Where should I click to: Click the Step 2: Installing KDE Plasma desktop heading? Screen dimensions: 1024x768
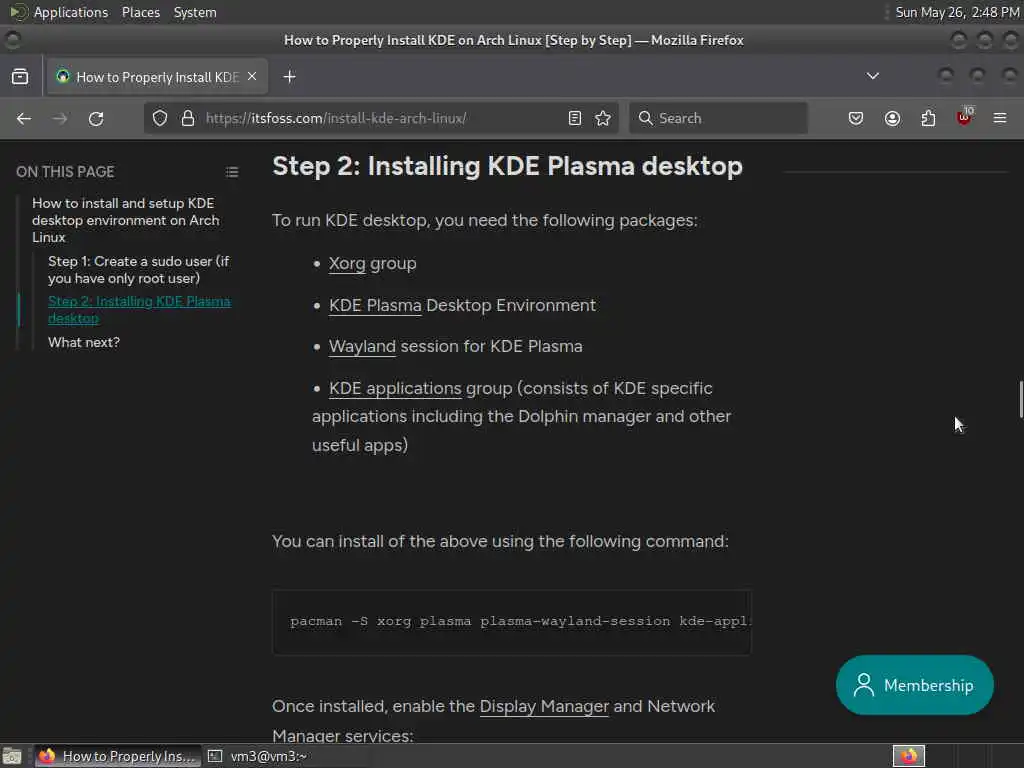pos(507,166)
